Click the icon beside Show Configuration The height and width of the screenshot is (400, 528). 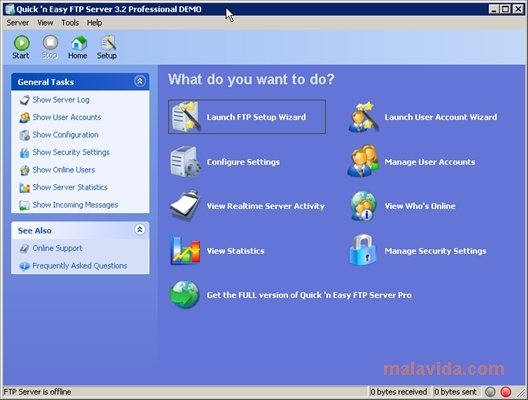25,135
